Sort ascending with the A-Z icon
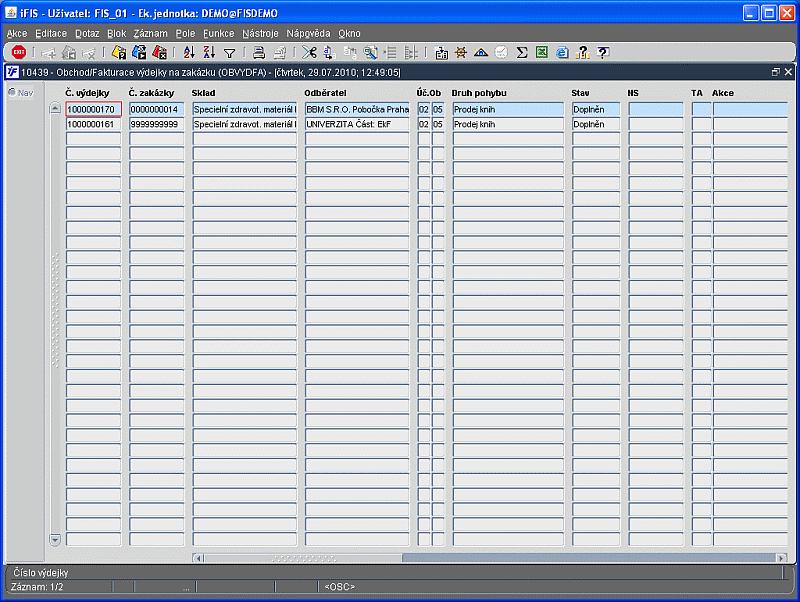Viewport: 800px width, 602px height. [x=189, y=52]
